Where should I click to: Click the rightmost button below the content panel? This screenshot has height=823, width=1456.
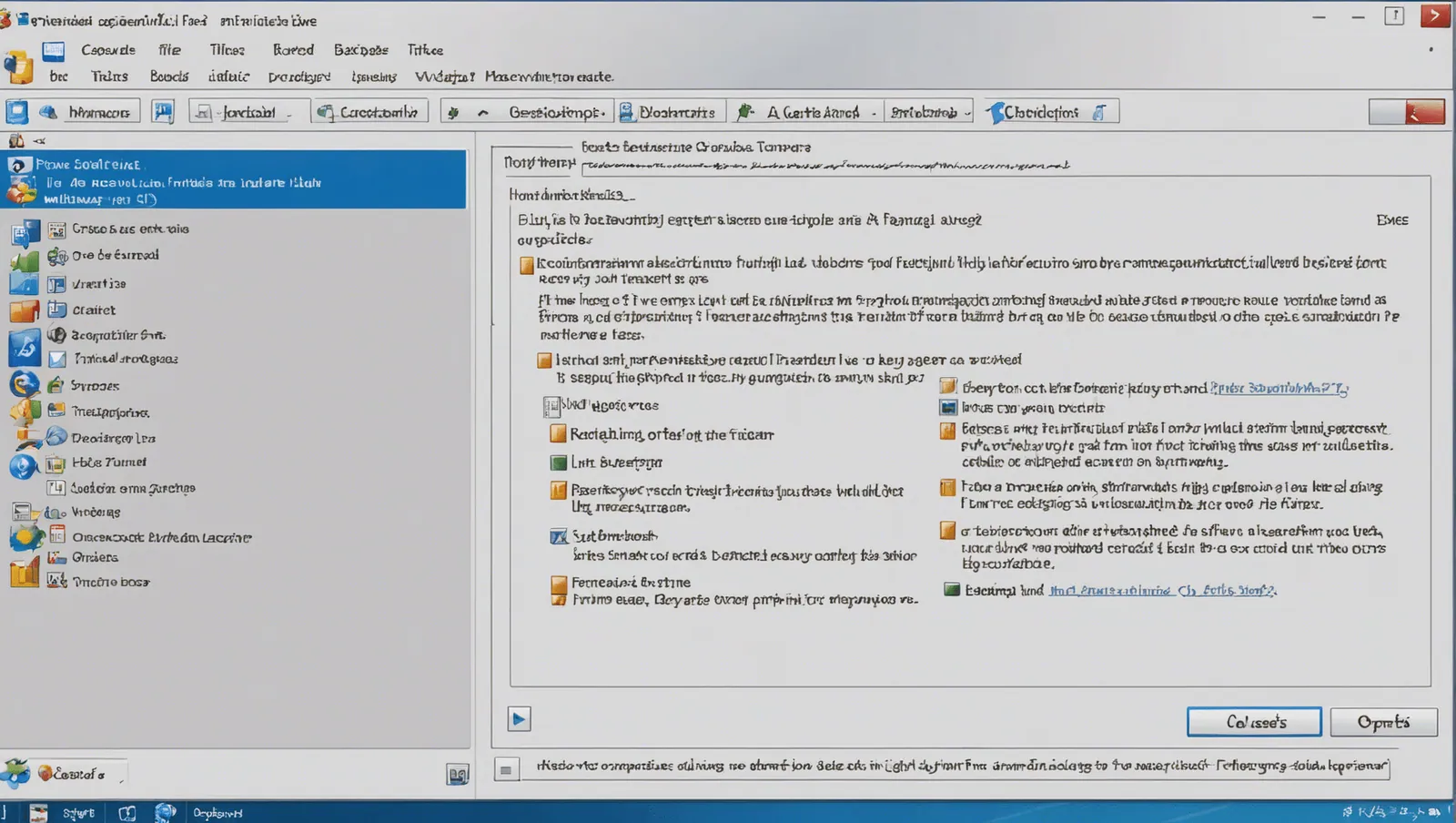coord(1383,722)
